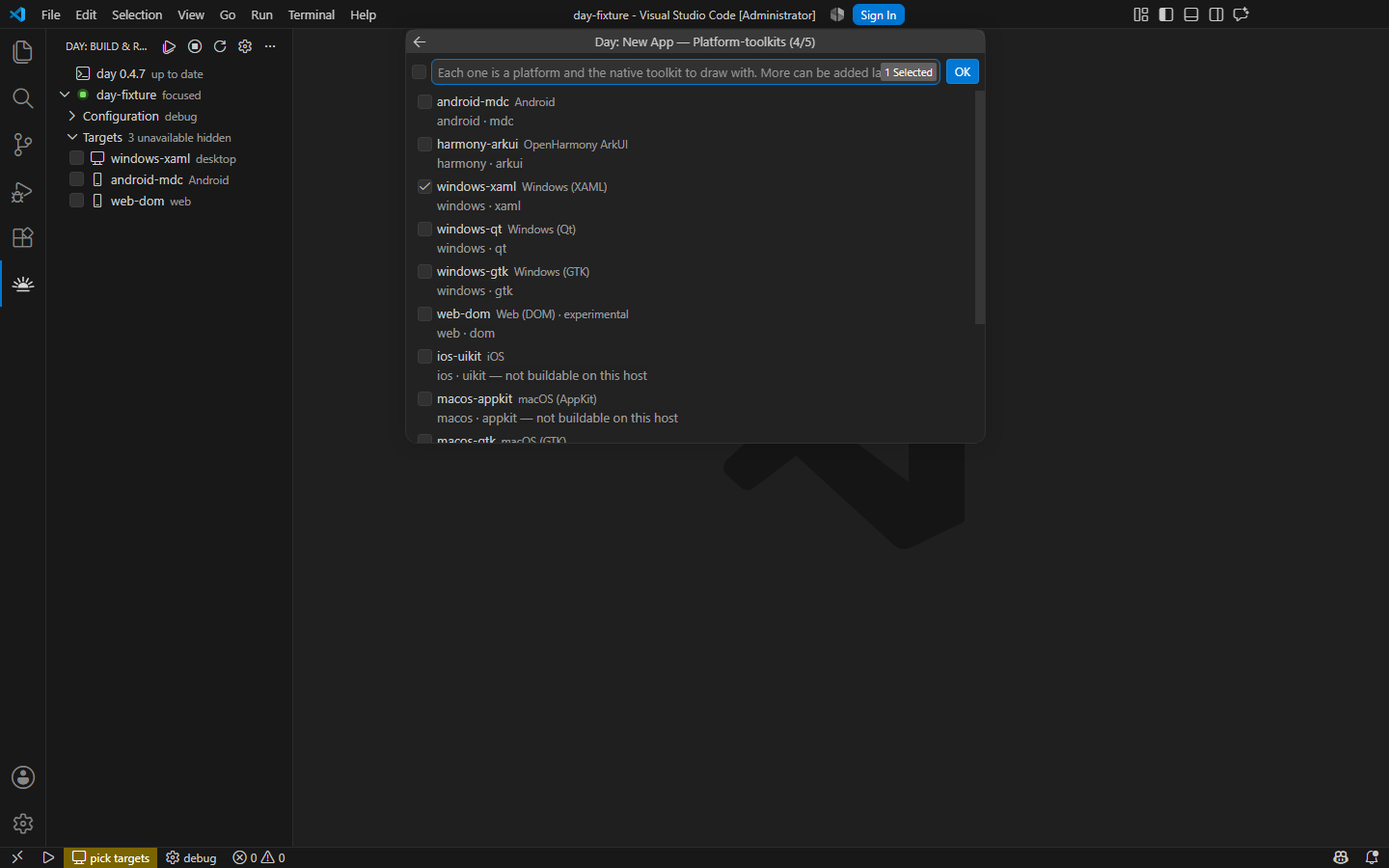The width and height of the screenshot is (1389, 868).
Task: Check web-dom web target in sidebar
Action: (x=76, y=201)
